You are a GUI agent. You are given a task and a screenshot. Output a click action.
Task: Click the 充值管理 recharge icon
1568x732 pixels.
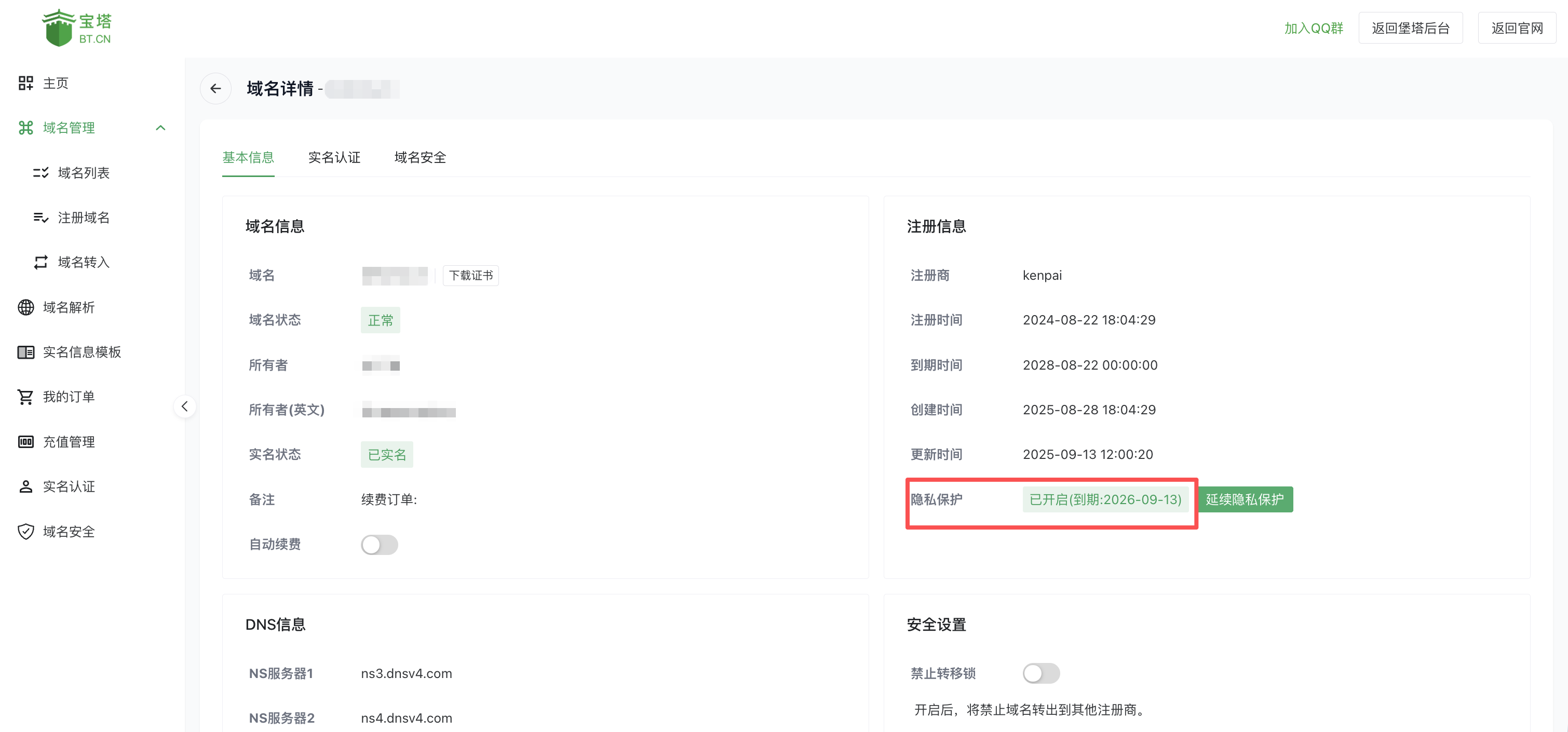pyautogui.click(x=25, y=442)
